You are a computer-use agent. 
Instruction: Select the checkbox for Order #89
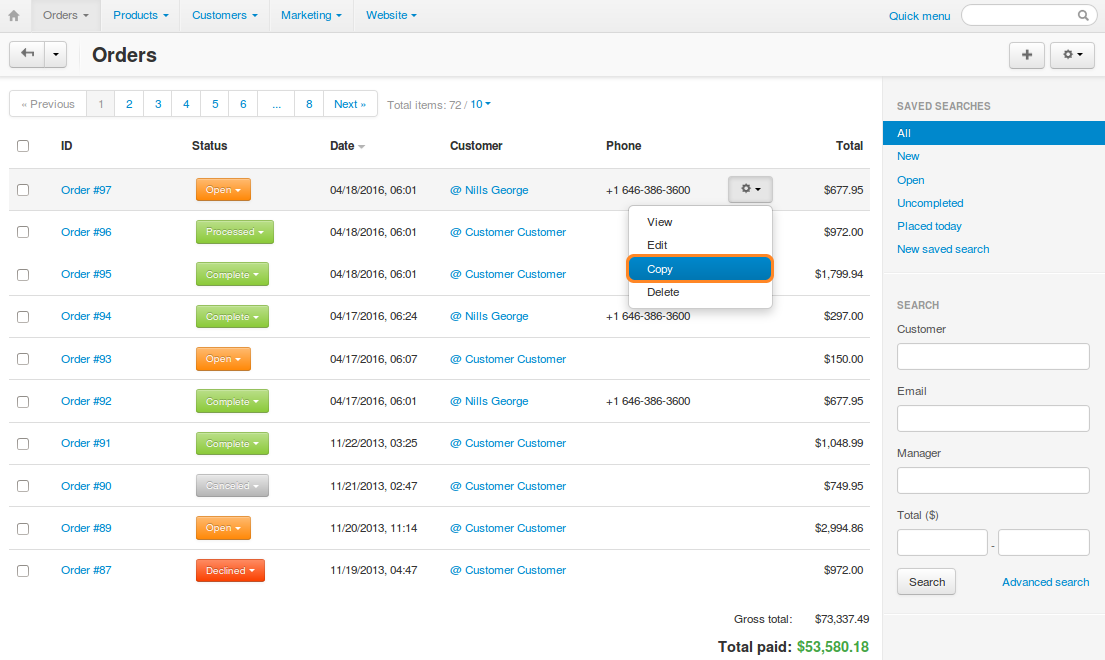click(23, 528)
